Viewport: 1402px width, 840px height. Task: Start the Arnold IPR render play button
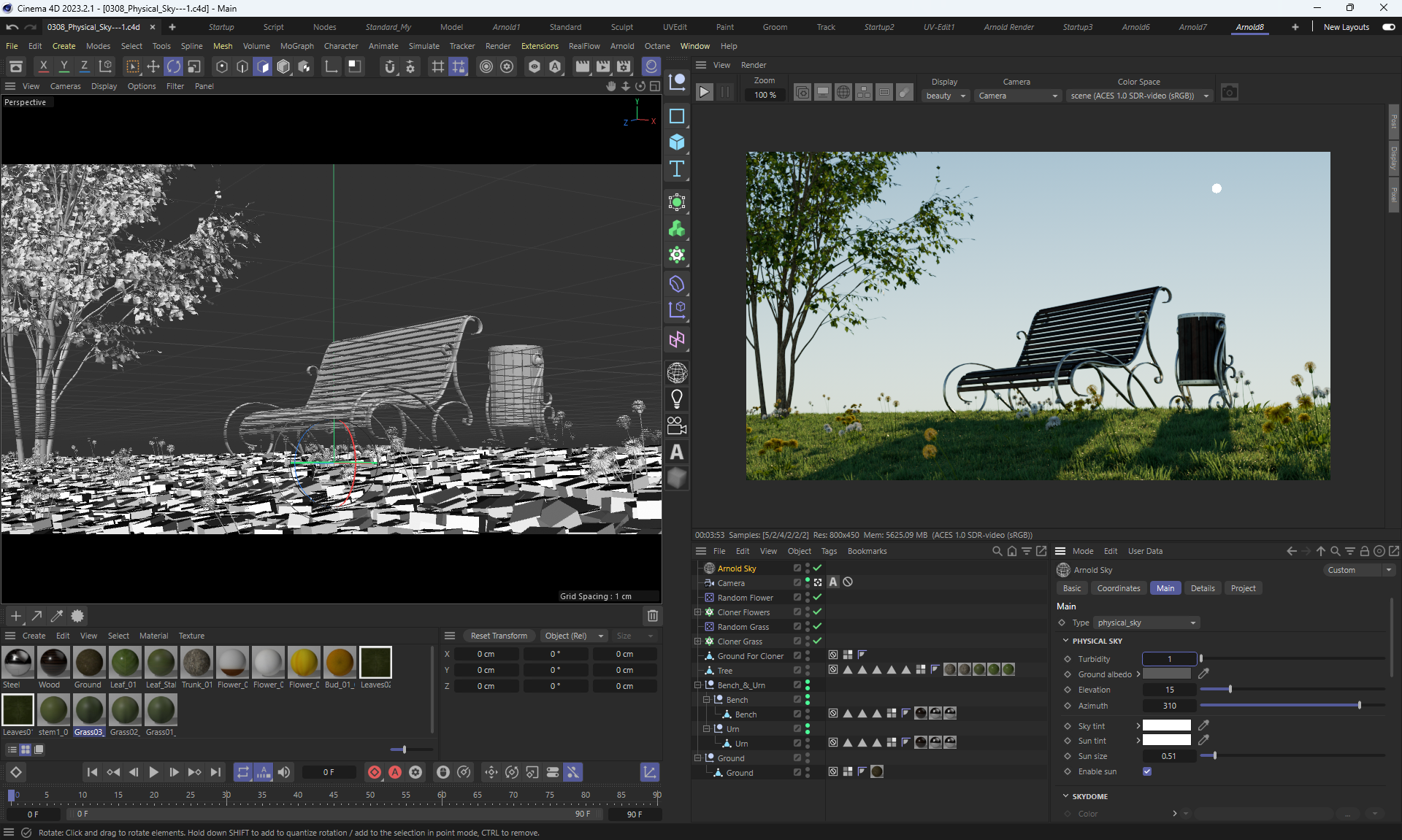704,93
